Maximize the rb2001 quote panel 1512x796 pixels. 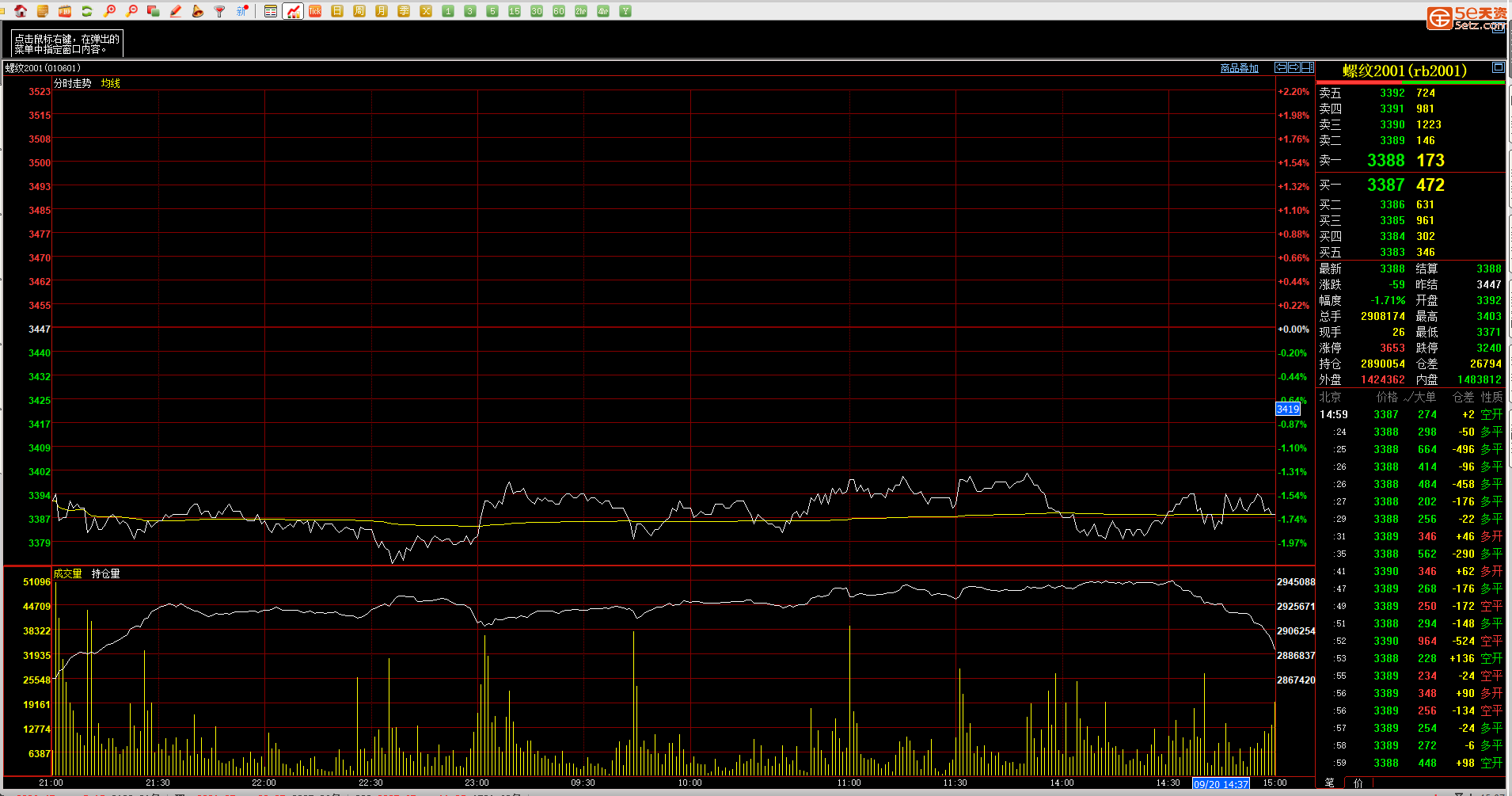(1498, 67)
